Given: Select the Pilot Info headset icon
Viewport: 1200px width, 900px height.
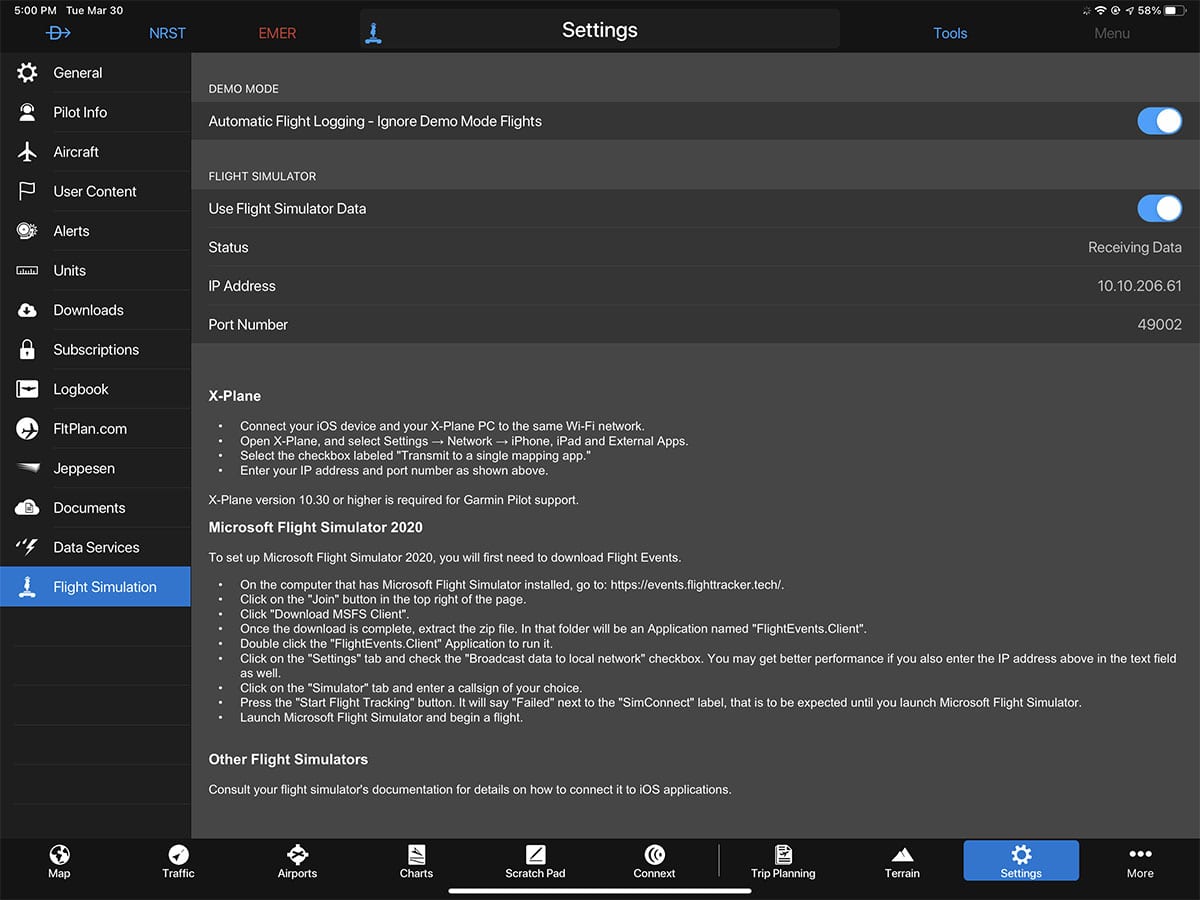Looking at the screenshot, I should pos(27,112).
